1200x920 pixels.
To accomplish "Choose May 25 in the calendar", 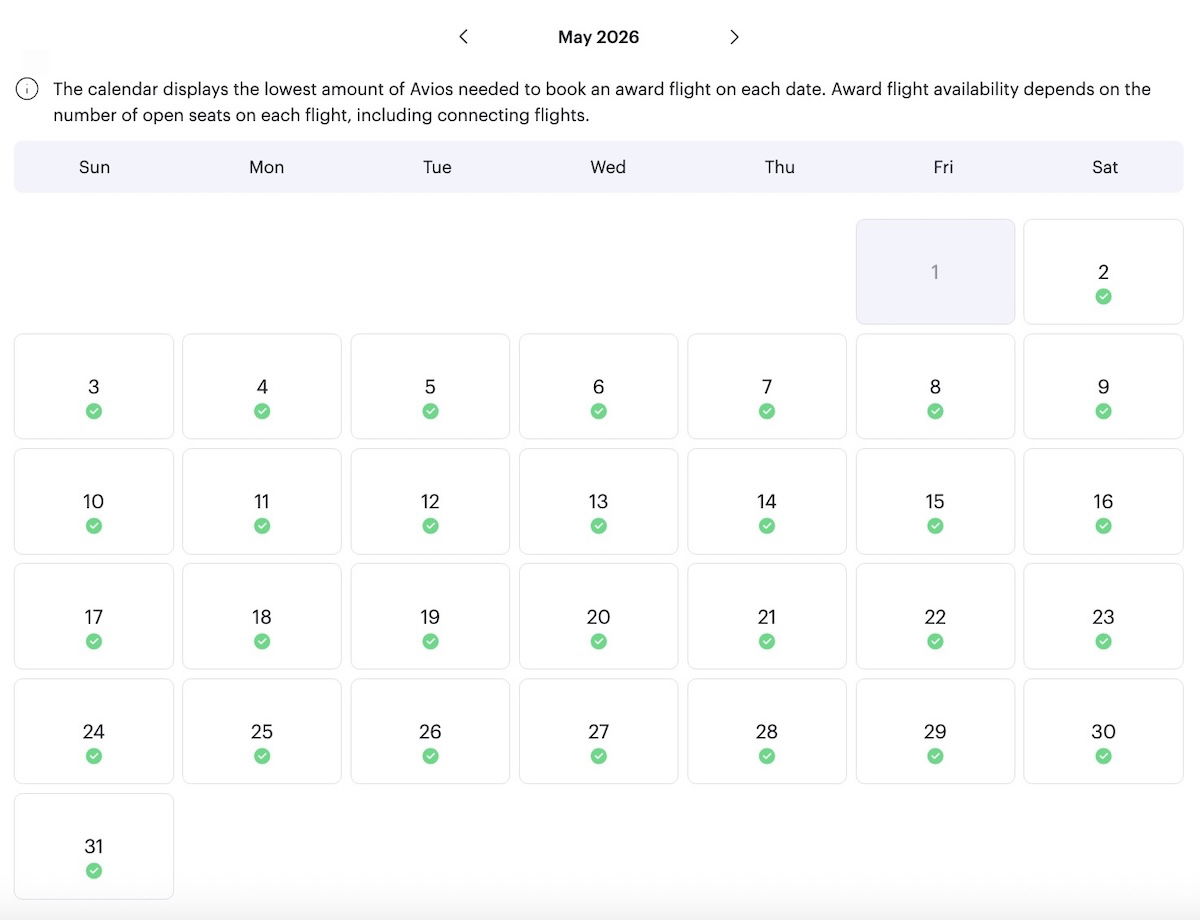I will (262, 731).
